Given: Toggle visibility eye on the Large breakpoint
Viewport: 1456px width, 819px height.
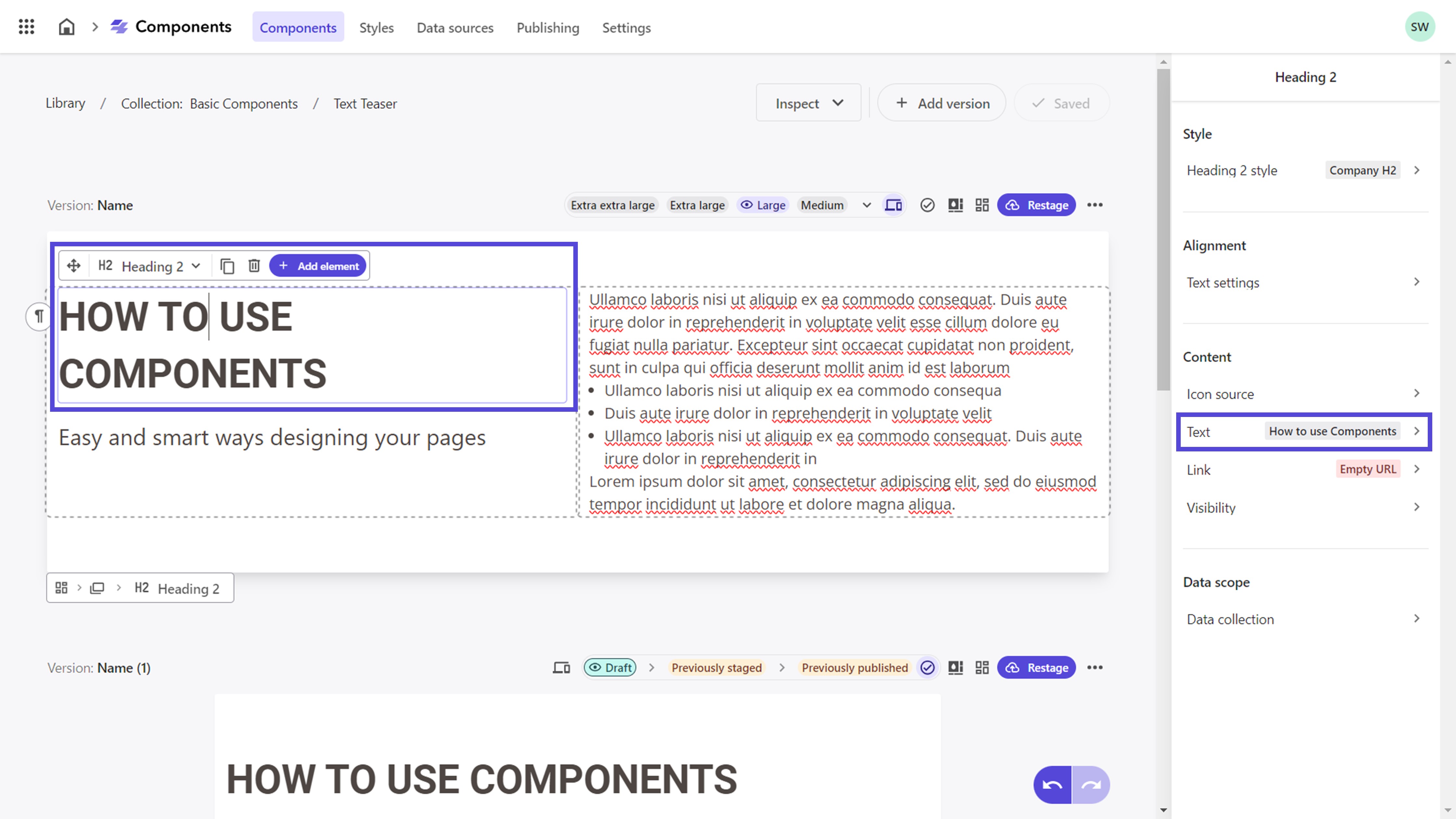Looking at the screenshot, I should [747, 205].
